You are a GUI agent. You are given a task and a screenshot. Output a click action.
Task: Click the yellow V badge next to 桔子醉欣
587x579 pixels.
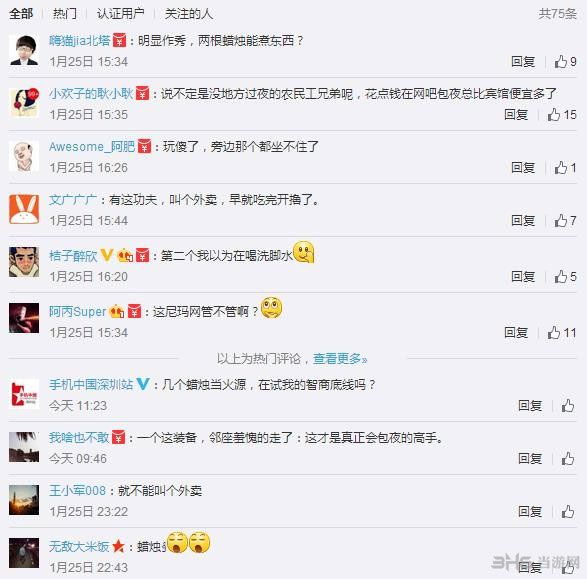click(x=107, y=255)
